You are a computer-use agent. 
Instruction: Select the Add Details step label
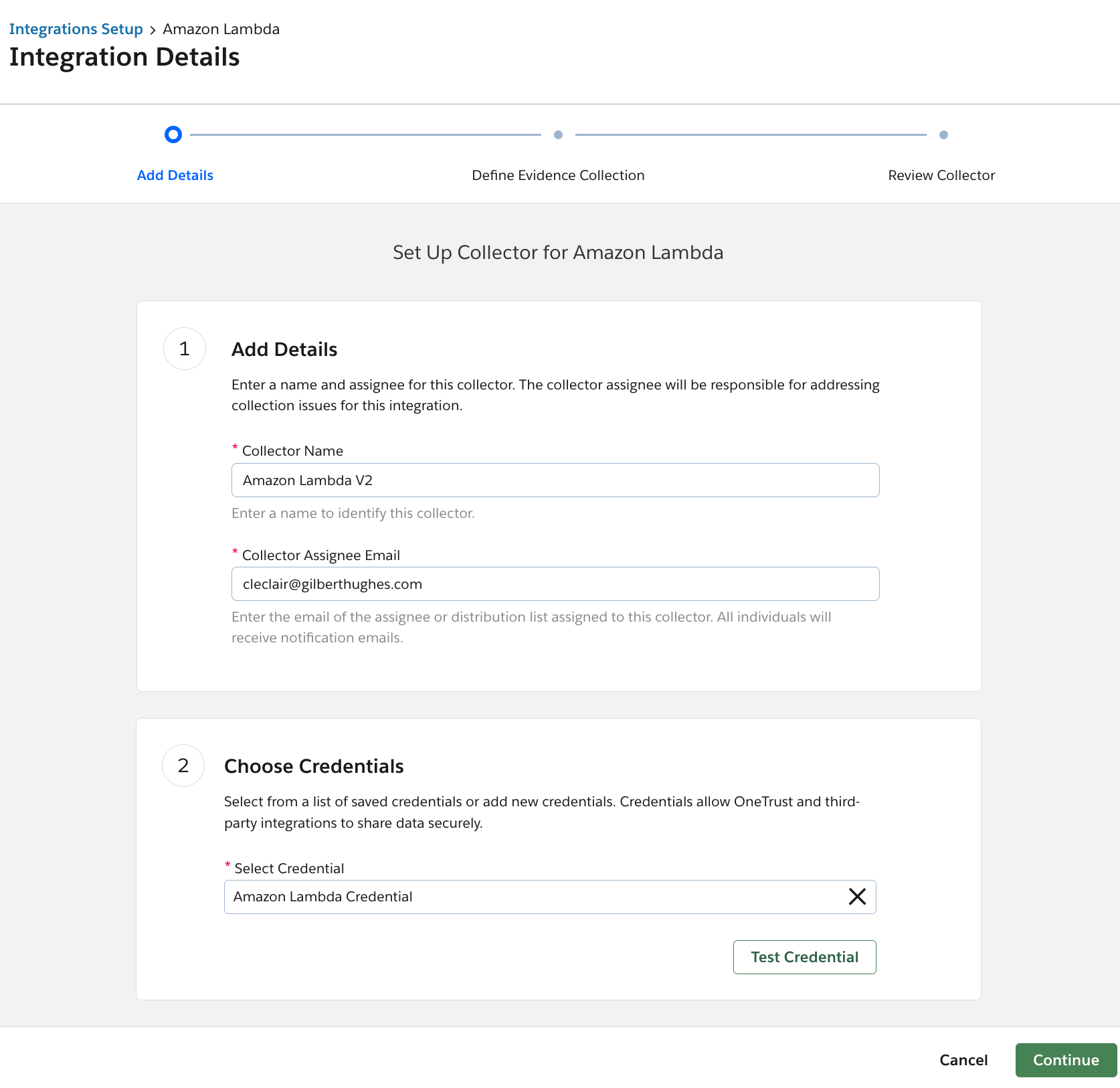pyautogui.click(x=175, y=175)
